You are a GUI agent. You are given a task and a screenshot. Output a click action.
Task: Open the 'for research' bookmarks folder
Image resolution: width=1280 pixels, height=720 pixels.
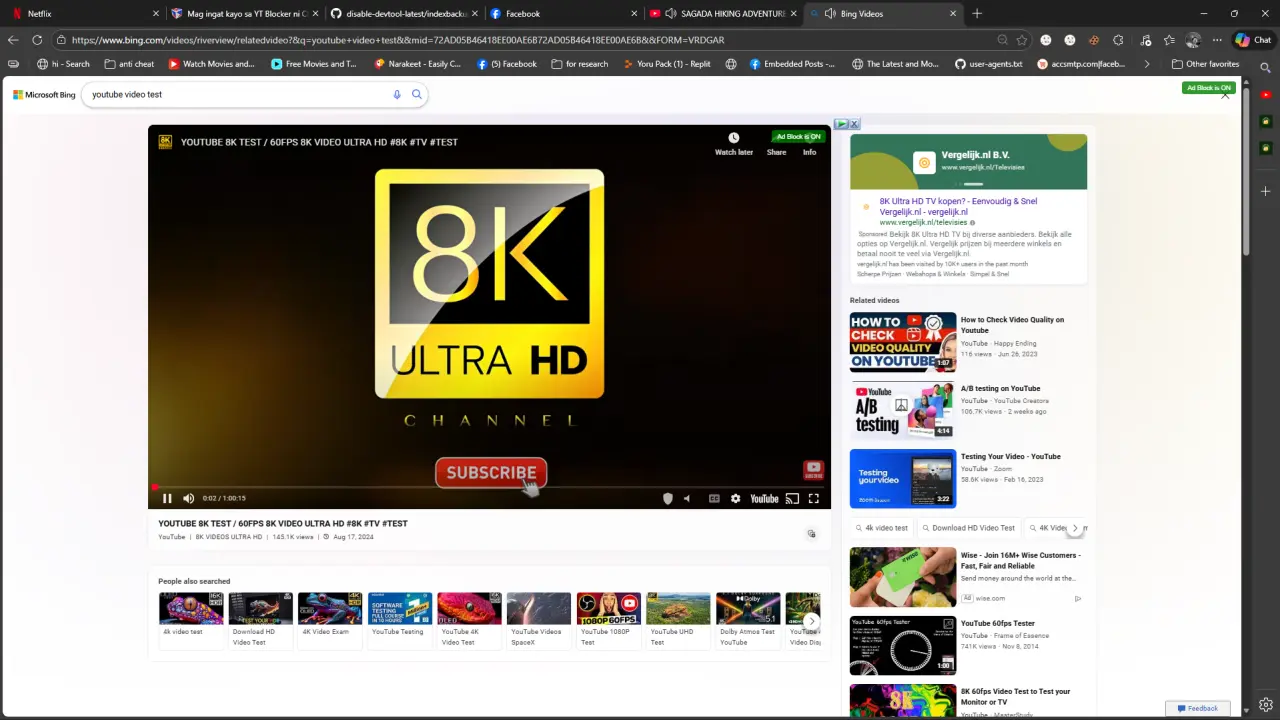click(x=580, y=64)
